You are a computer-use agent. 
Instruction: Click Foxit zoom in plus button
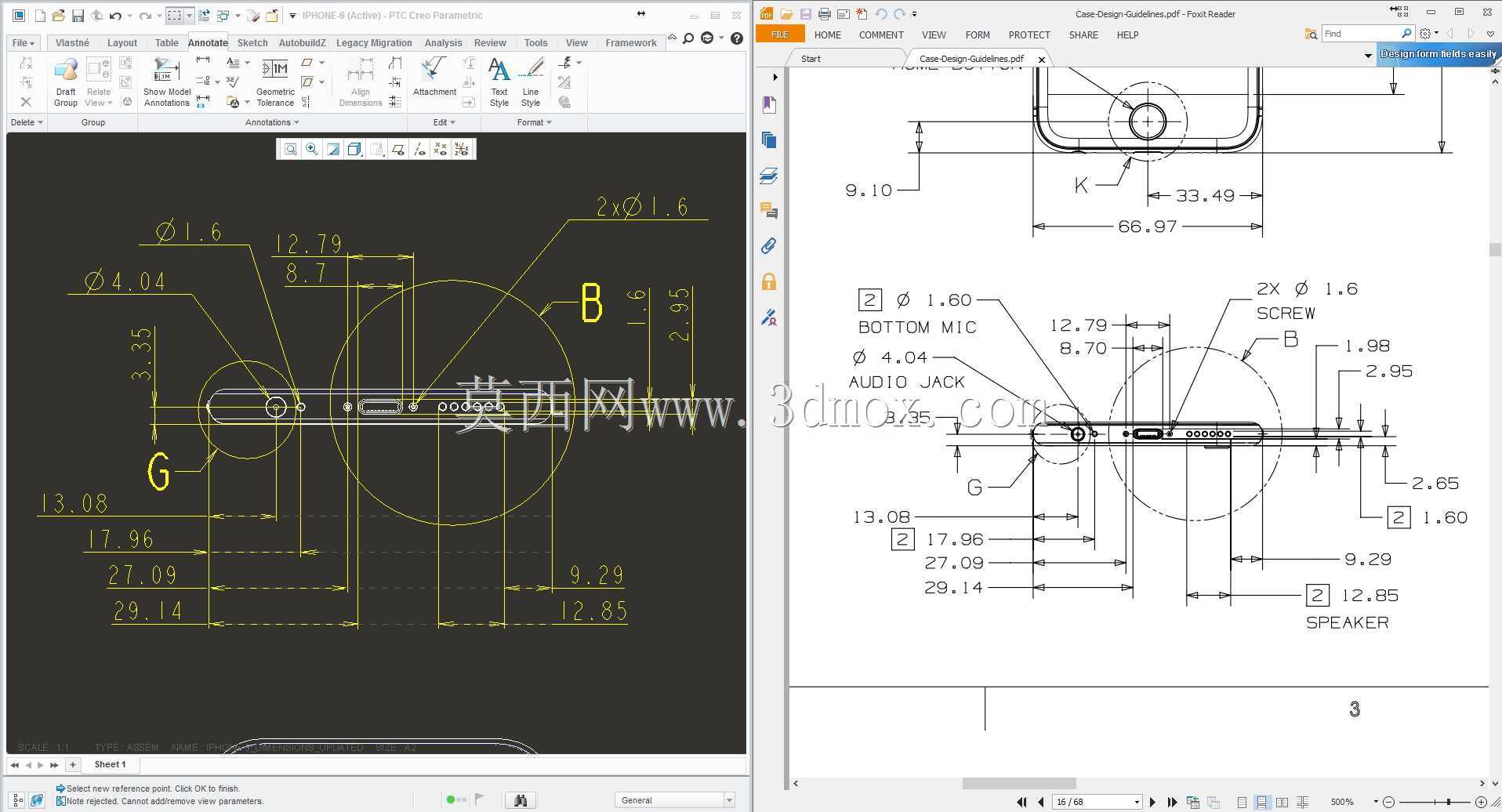[x=1481, y=802]
